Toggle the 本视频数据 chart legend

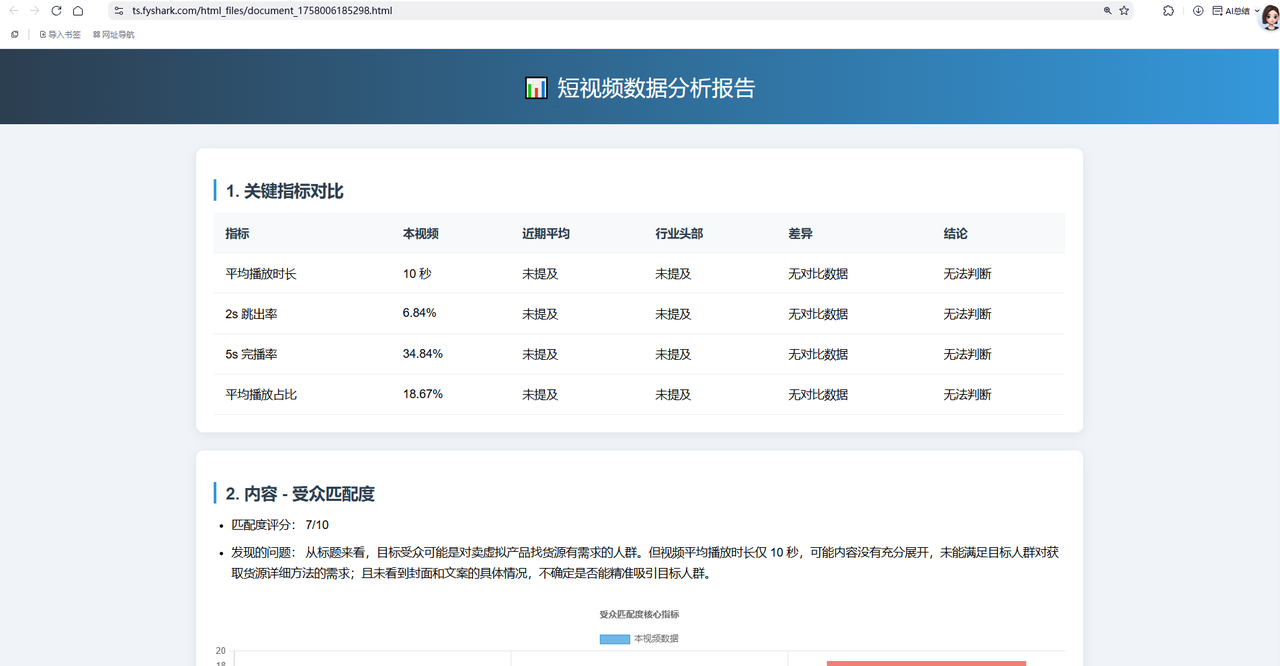tap(655, 638)
